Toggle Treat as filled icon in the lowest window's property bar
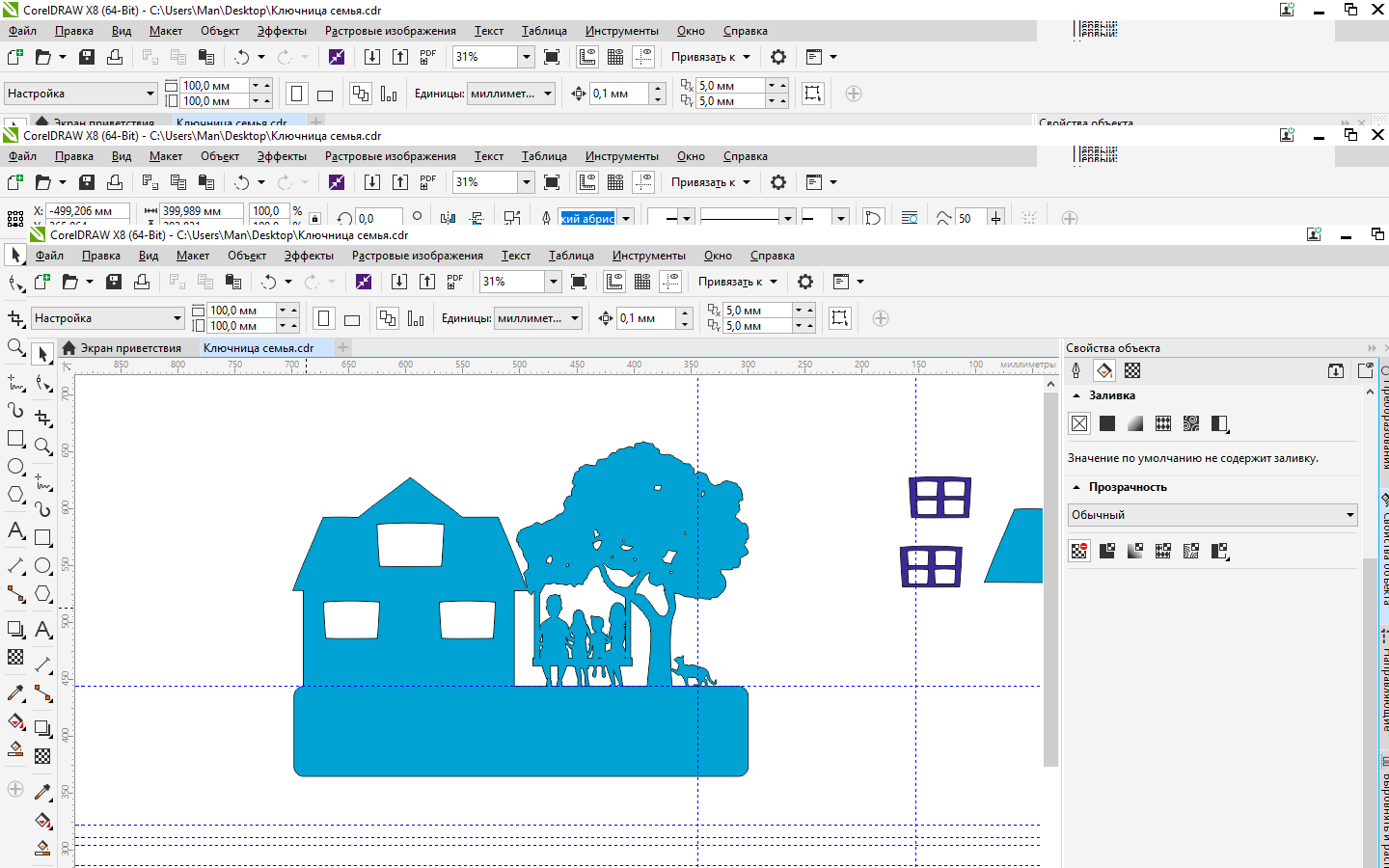 click(840, 318)
